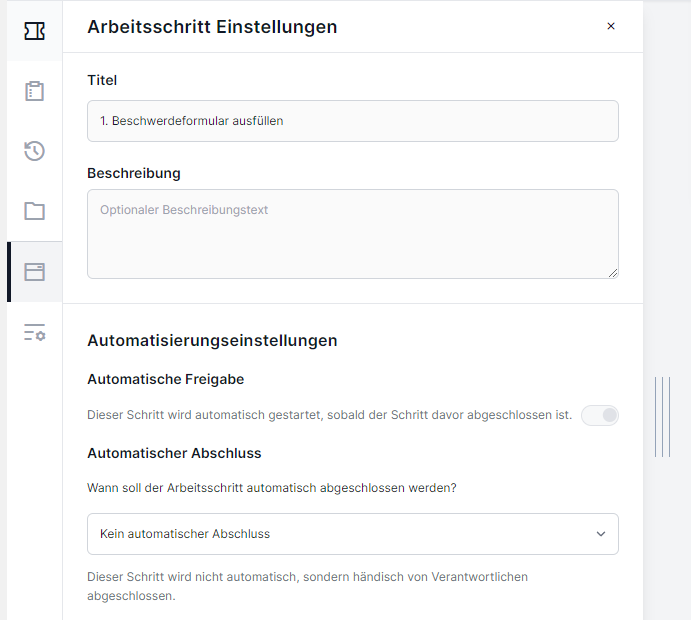Image resolution: width=691 pixels, height=620 pixels.
Task: Click the Beschreibung field label
Action: (x=134, y=173)
